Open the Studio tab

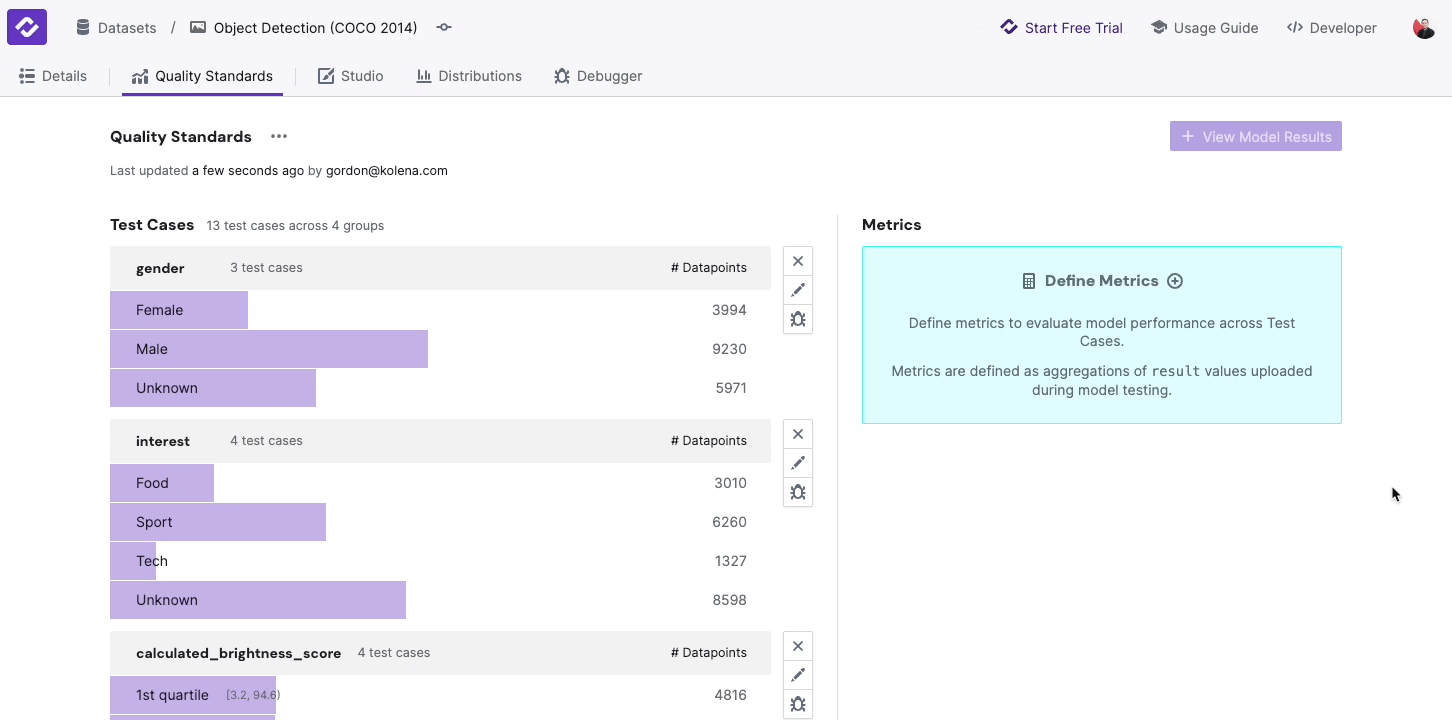point(351,76)
